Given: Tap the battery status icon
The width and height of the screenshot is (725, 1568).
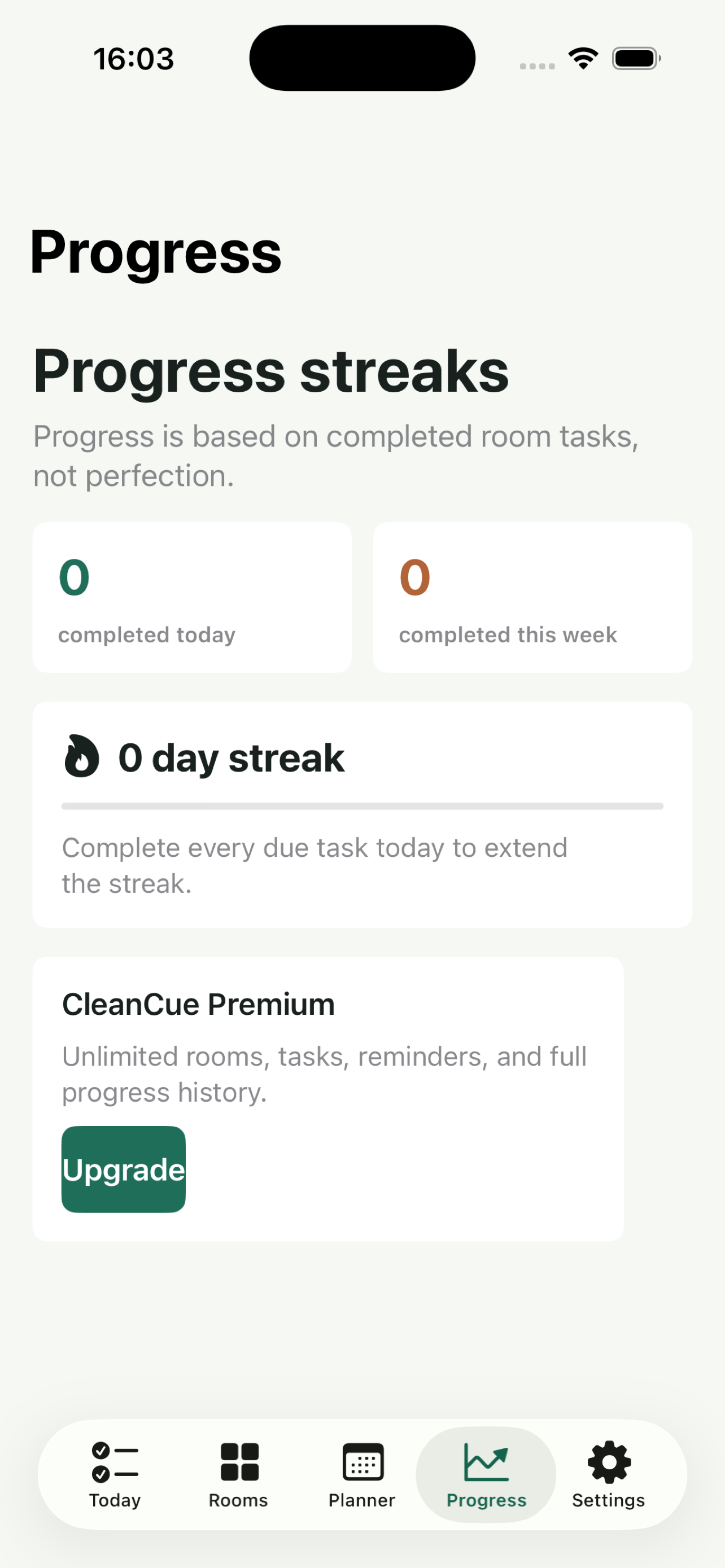Looking at the screenshot, I should [x=637, y=59].
